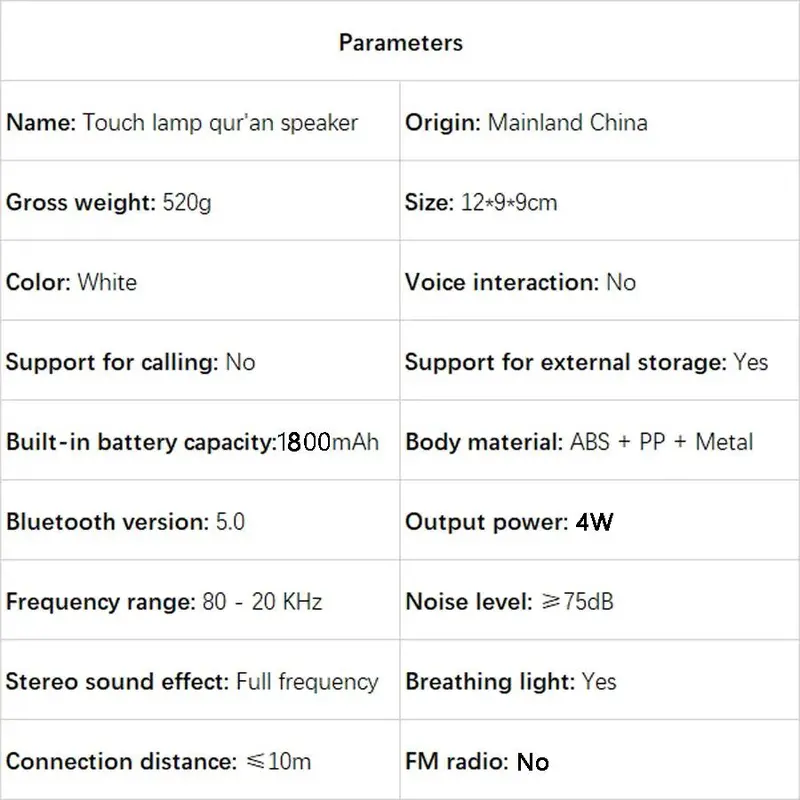This screenshot has width=800, height=800.
Task: Click the Name: Touch lamp qur'an speaker cell
Action: [x=182, y=123]
